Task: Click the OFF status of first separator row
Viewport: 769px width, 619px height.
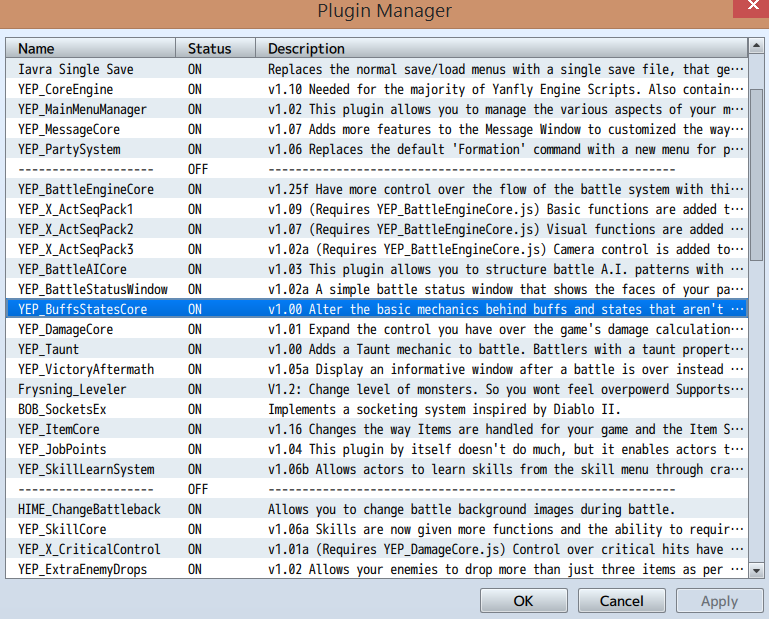Action: [197, 169]
